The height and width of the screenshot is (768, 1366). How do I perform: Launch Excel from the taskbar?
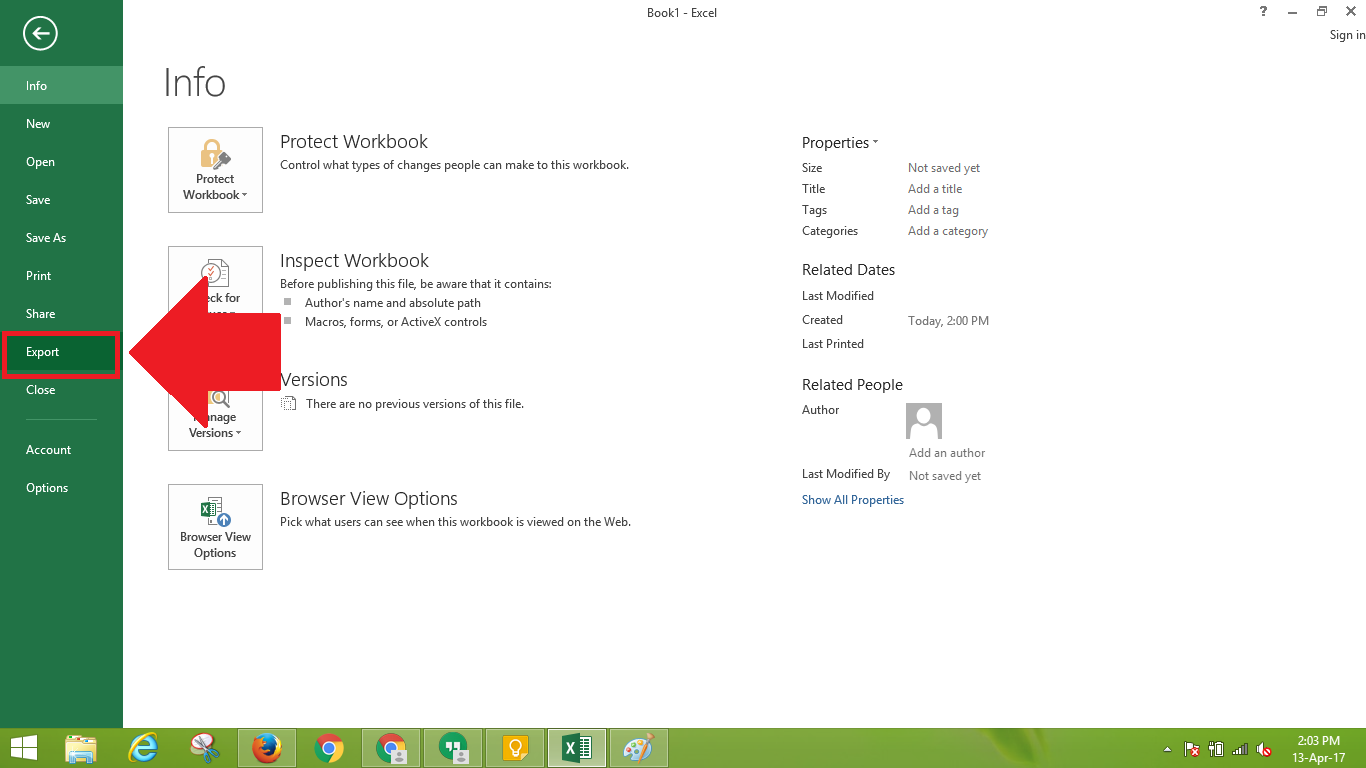pyautogui.click(x=576, y=747)
